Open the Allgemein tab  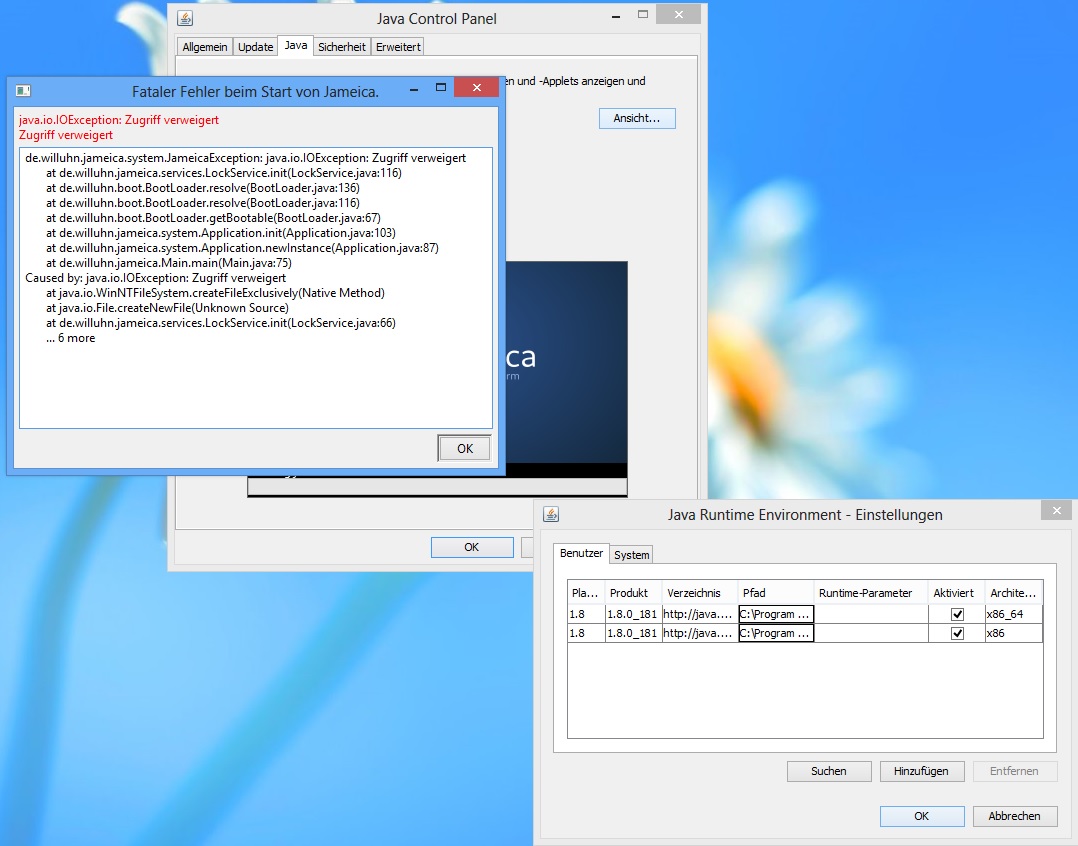(x=204, y=47)
